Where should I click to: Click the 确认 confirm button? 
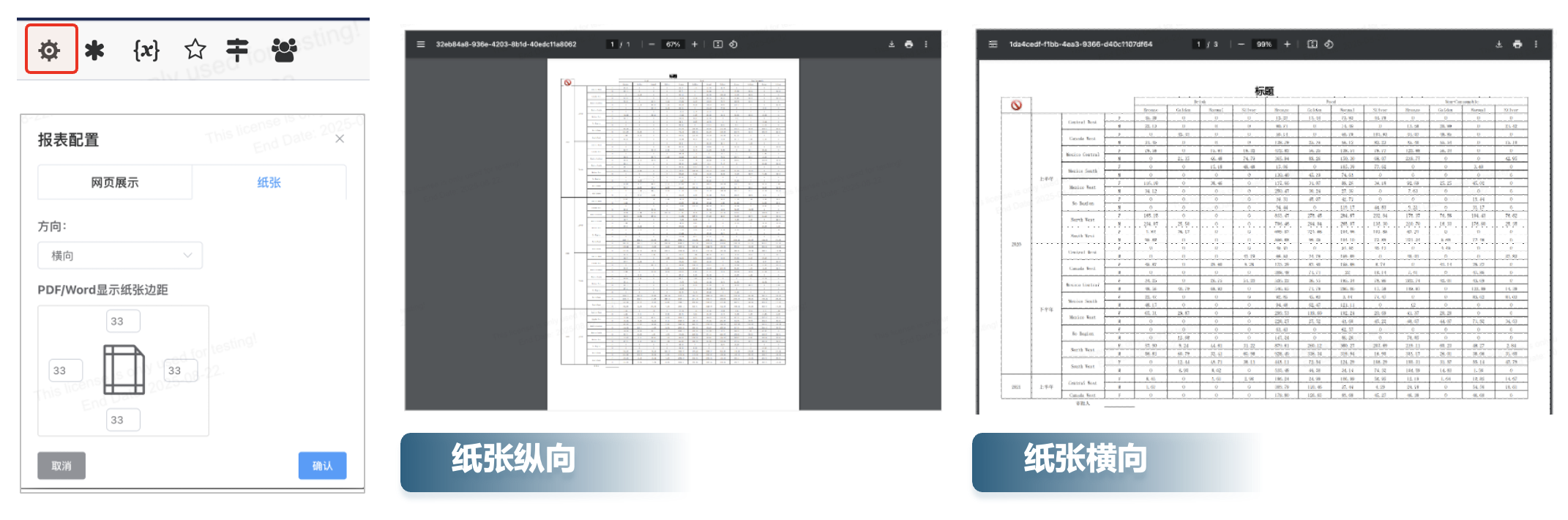click(x=322, y=466)
